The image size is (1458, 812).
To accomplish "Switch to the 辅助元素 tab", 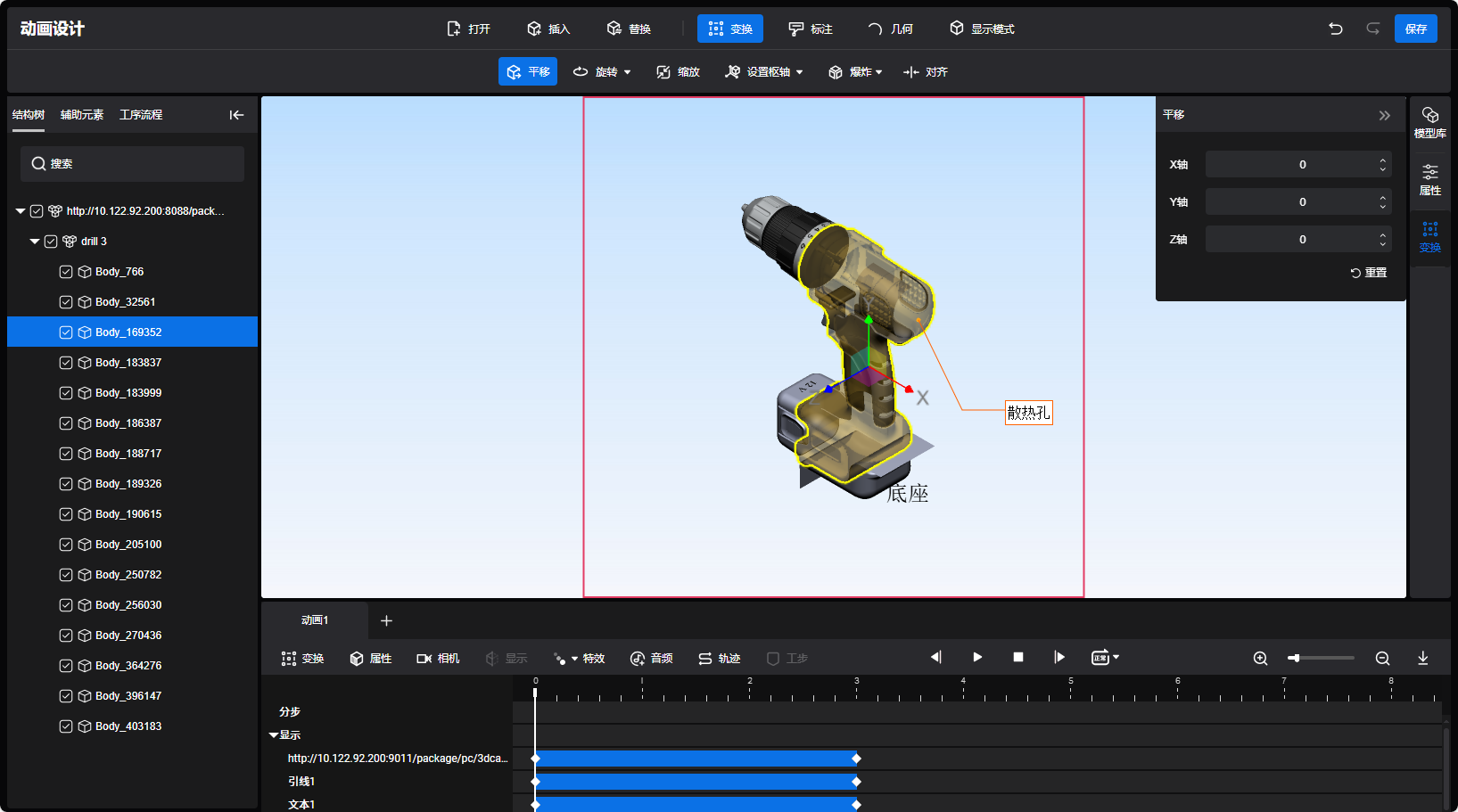I will 82,115.
